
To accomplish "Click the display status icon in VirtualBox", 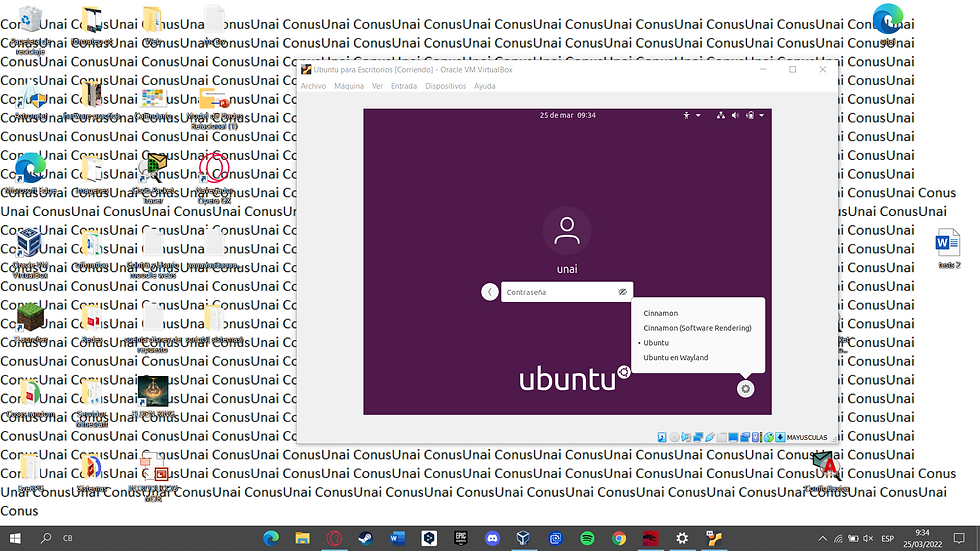I will [x=733, y=437].
